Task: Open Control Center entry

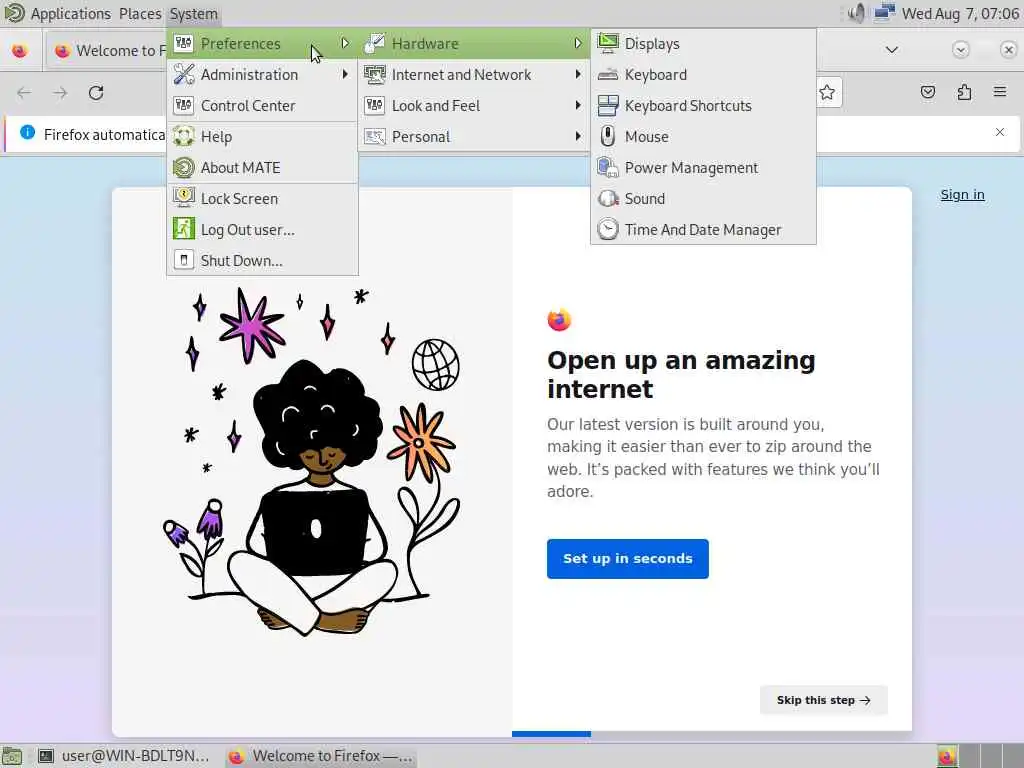Action: click(x=263, y=106)
